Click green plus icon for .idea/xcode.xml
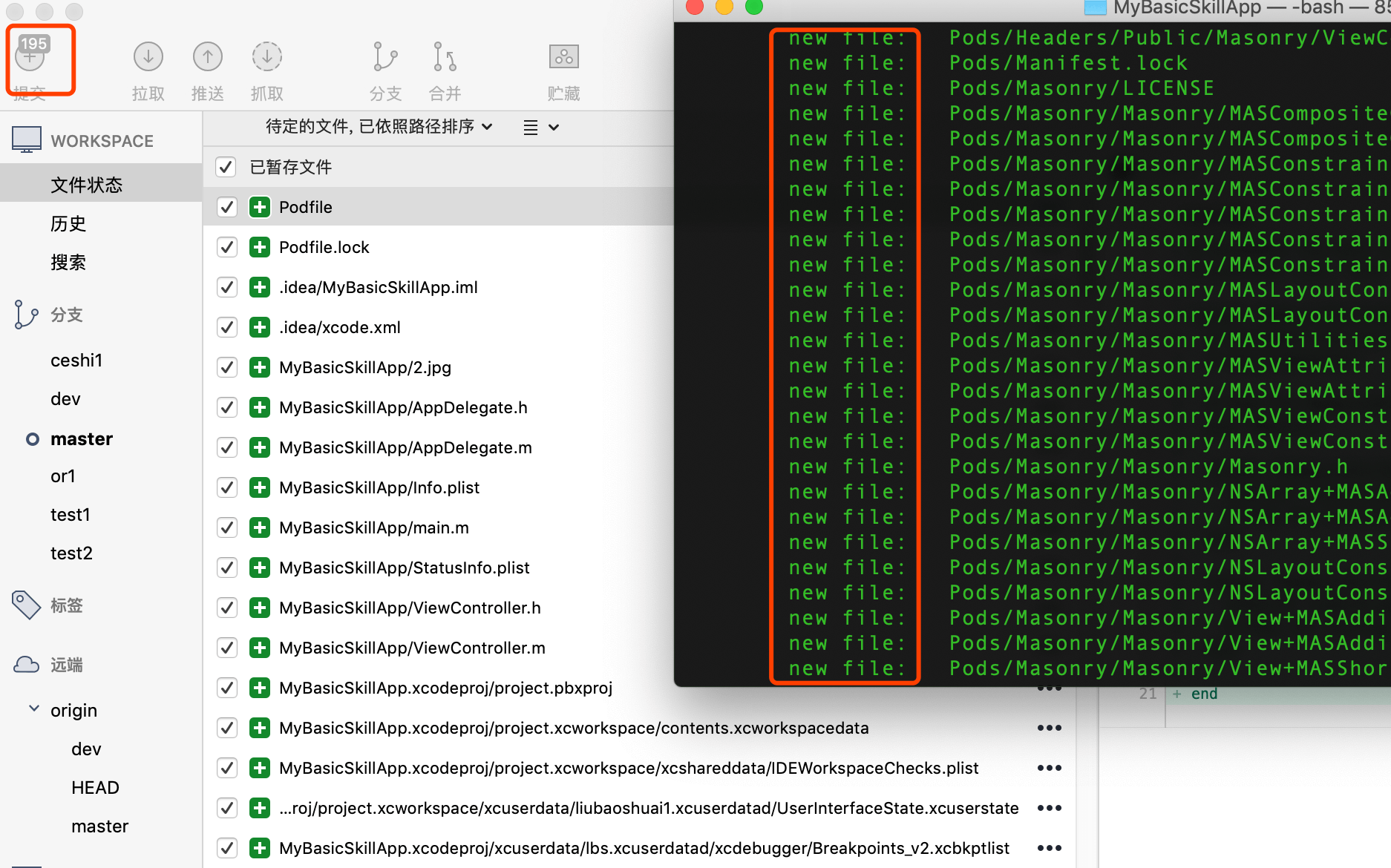 [x=260, y=327]
